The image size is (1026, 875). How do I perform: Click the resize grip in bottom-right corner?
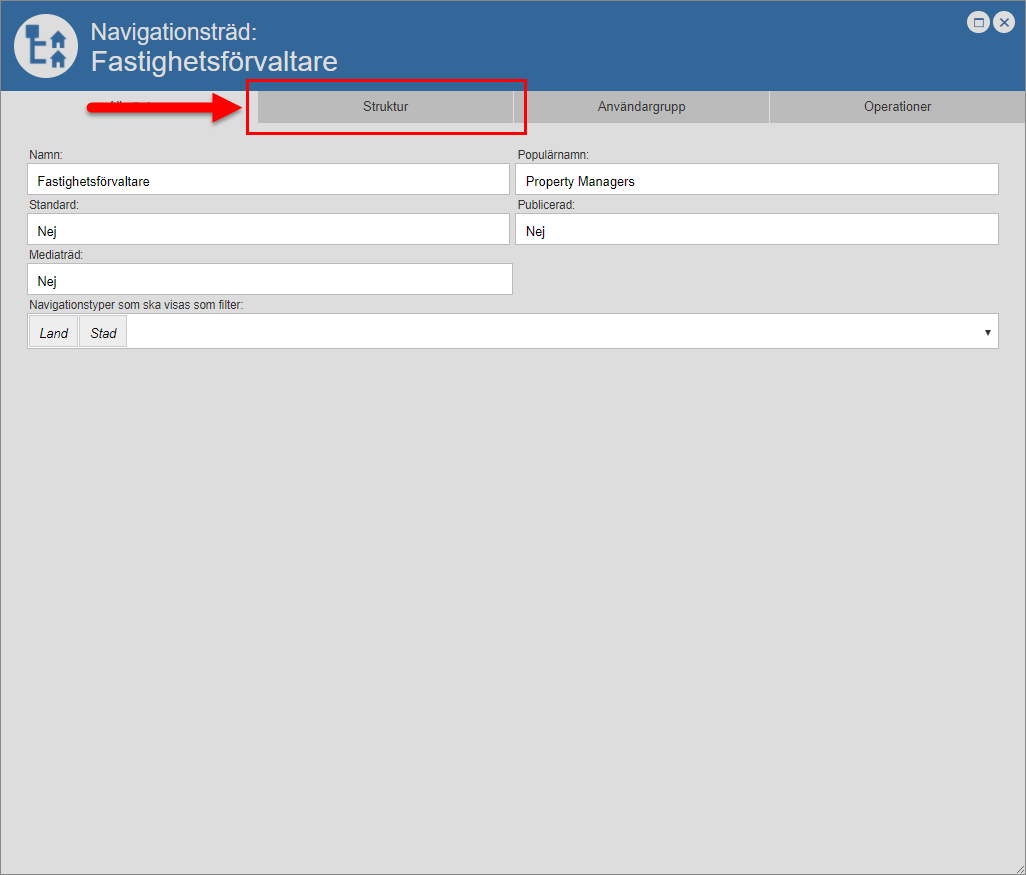click(1018, 867)
